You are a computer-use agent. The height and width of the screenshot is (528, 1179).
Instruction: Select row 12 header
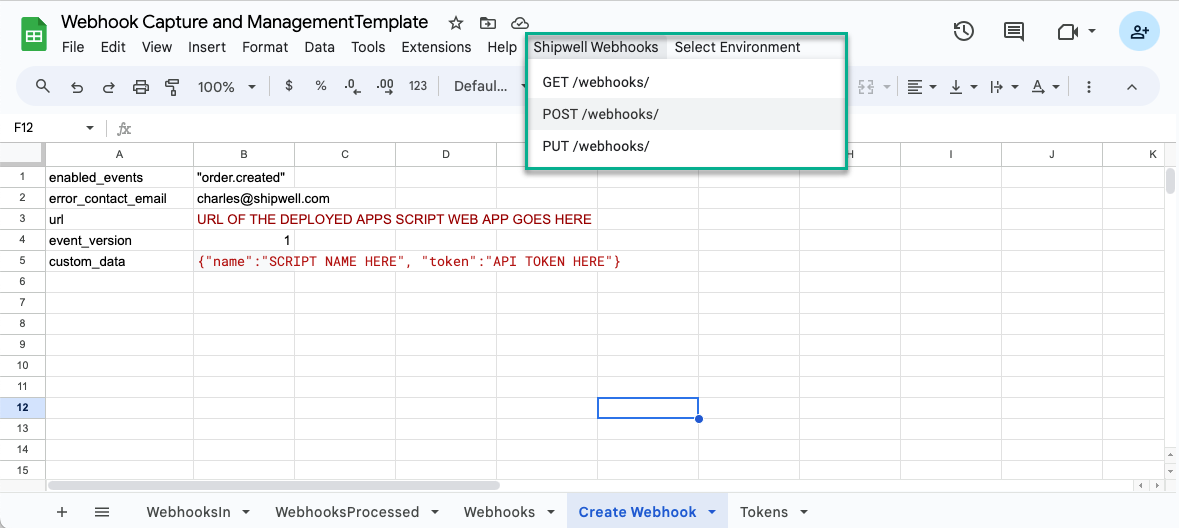coord(23,407)
